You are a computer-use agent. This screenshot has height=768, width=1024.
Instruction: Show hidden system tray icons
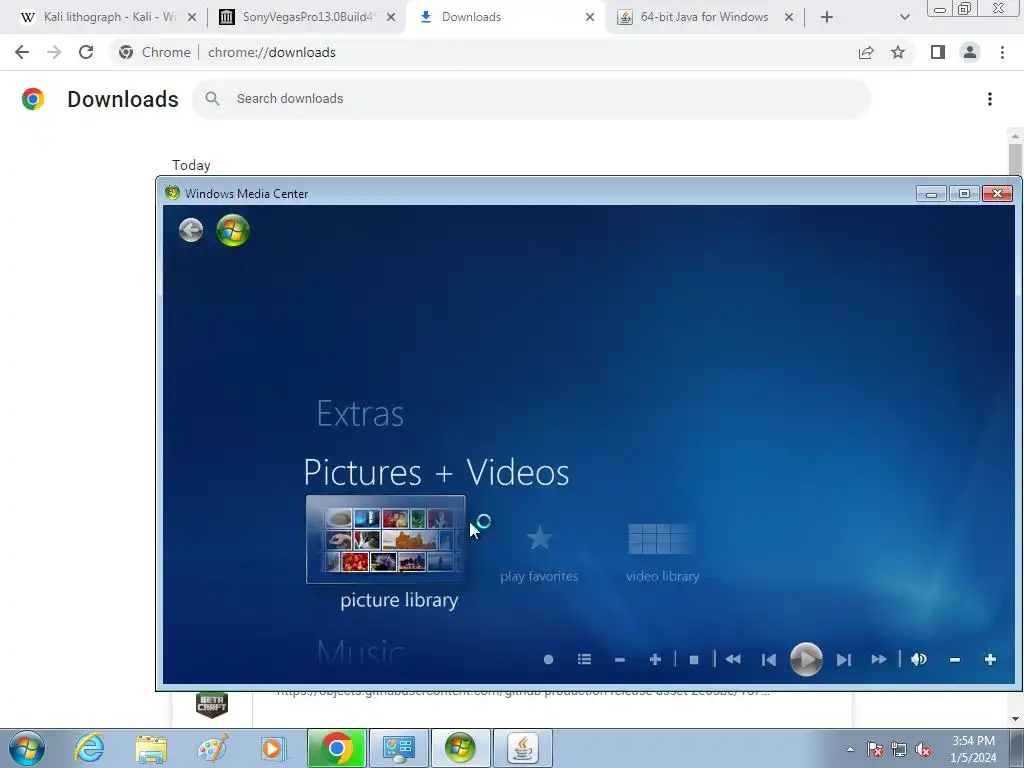(x=850, y=749)
